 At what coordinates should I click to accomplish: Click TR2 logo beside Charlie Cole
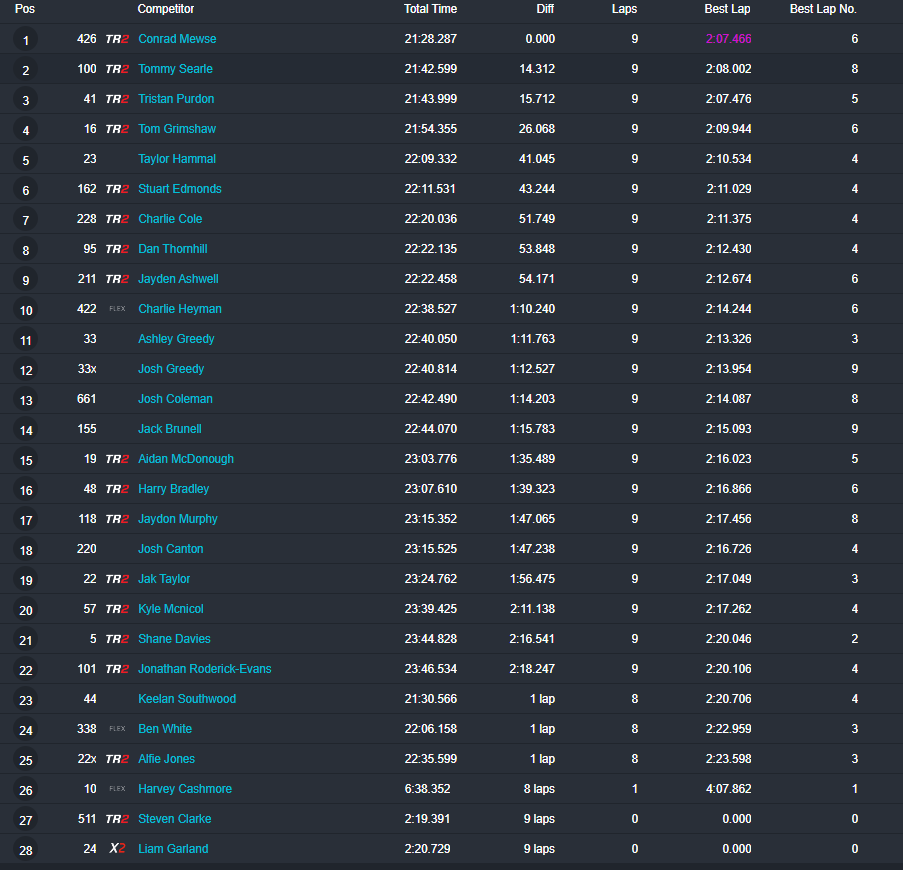click(x=117, y=219)
